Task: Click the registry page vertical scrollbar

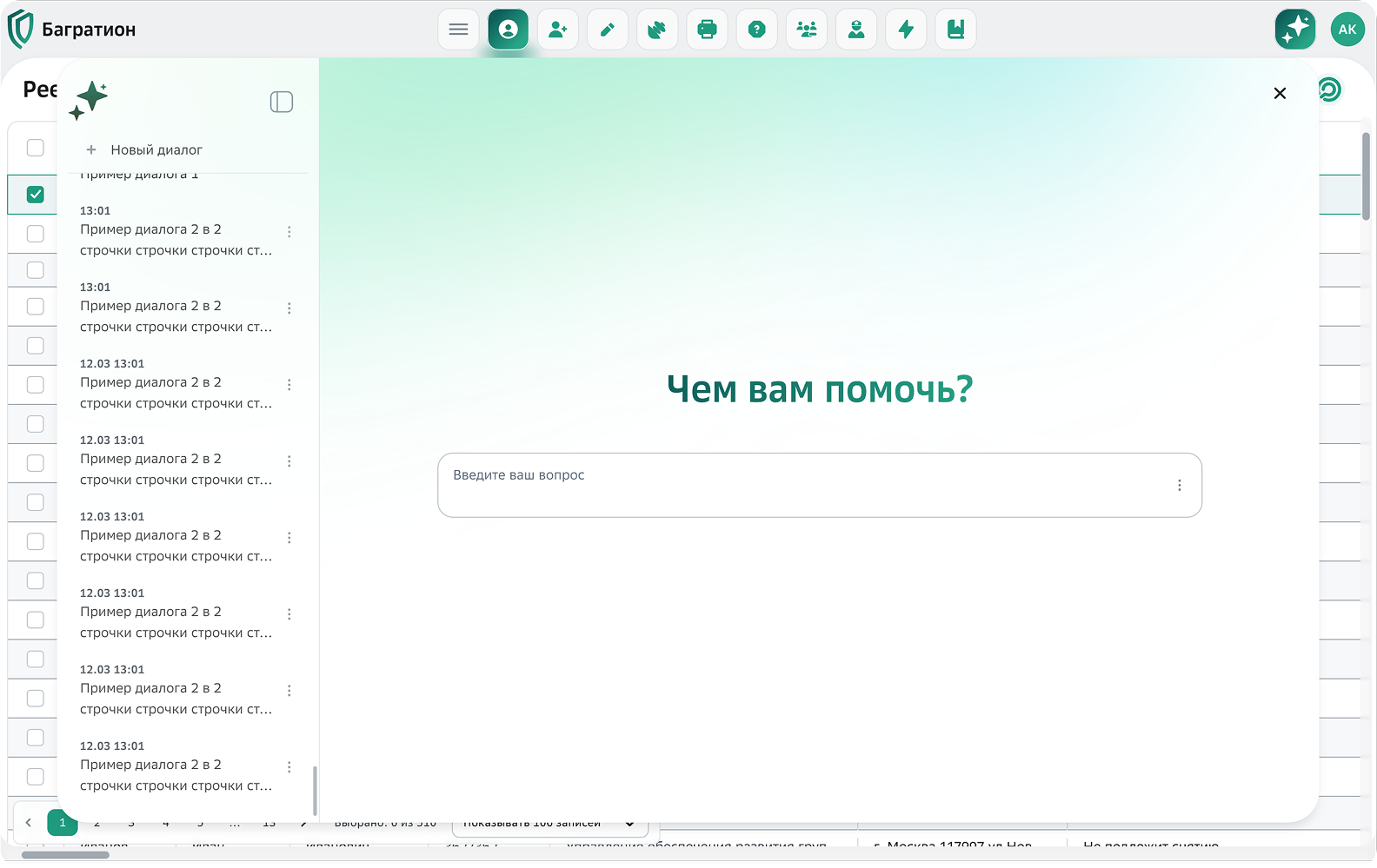Action: click(x=1367, y=176)
